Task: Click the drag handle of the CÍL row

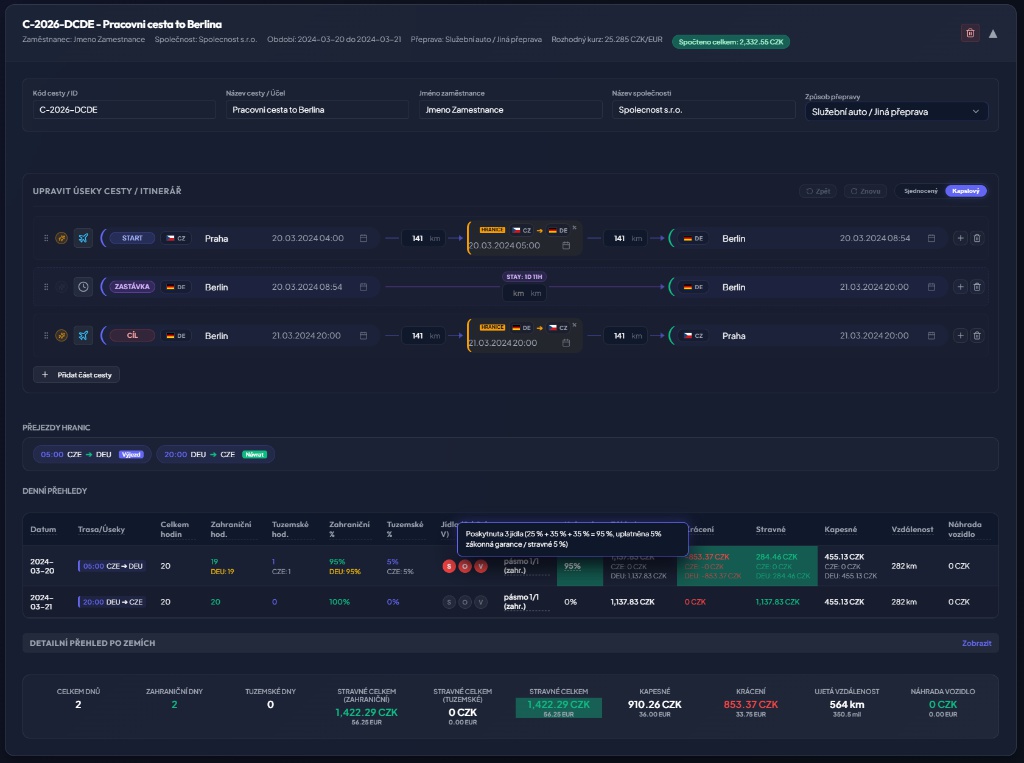Action: click(x=46, y=336)
